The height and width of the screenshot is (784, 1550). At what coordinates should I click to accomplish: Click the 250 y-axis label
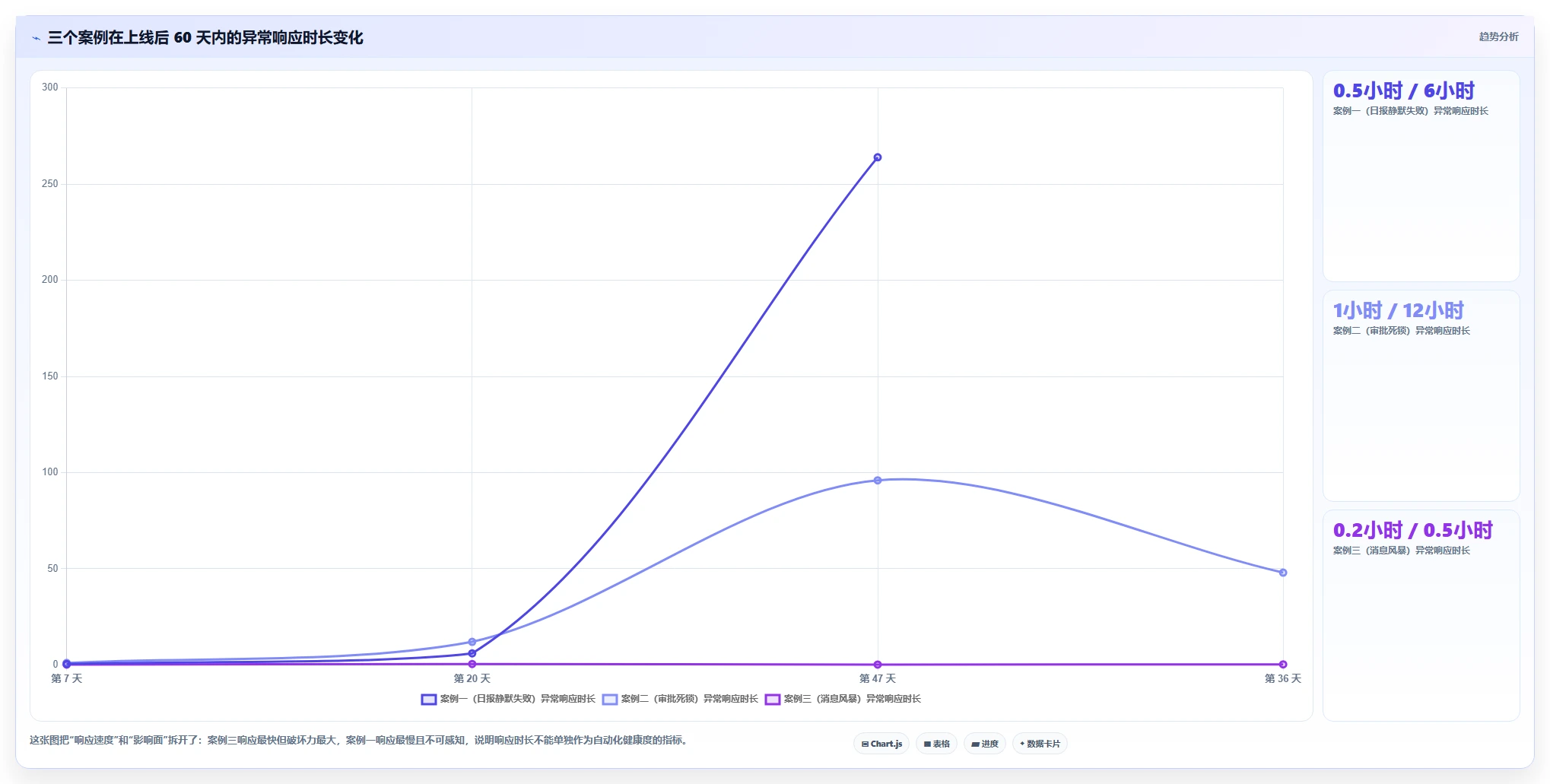(49, 184)
